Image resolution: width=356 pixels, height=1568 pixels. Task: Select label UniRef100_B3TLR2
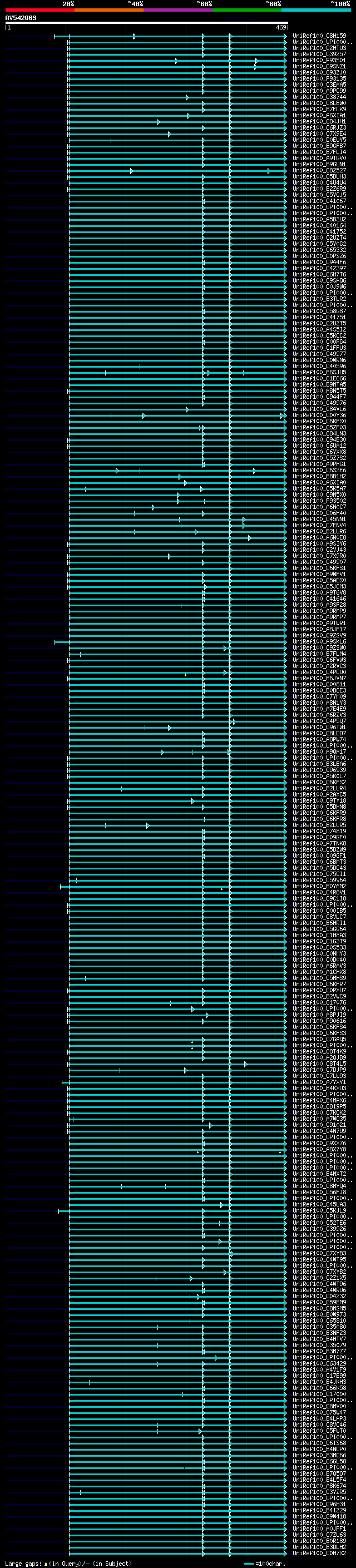(319, 299)
